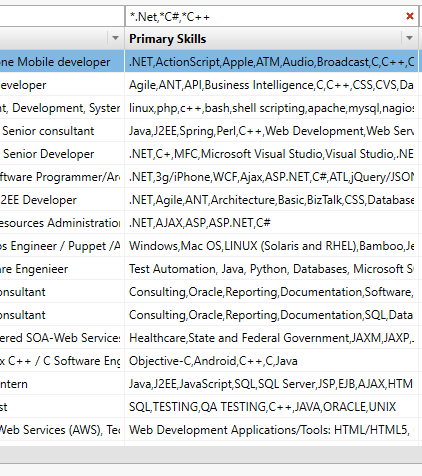
Task: Select the Agile,ANT,API,Business Intelligence cell
Action: click(x=271, y=85)
